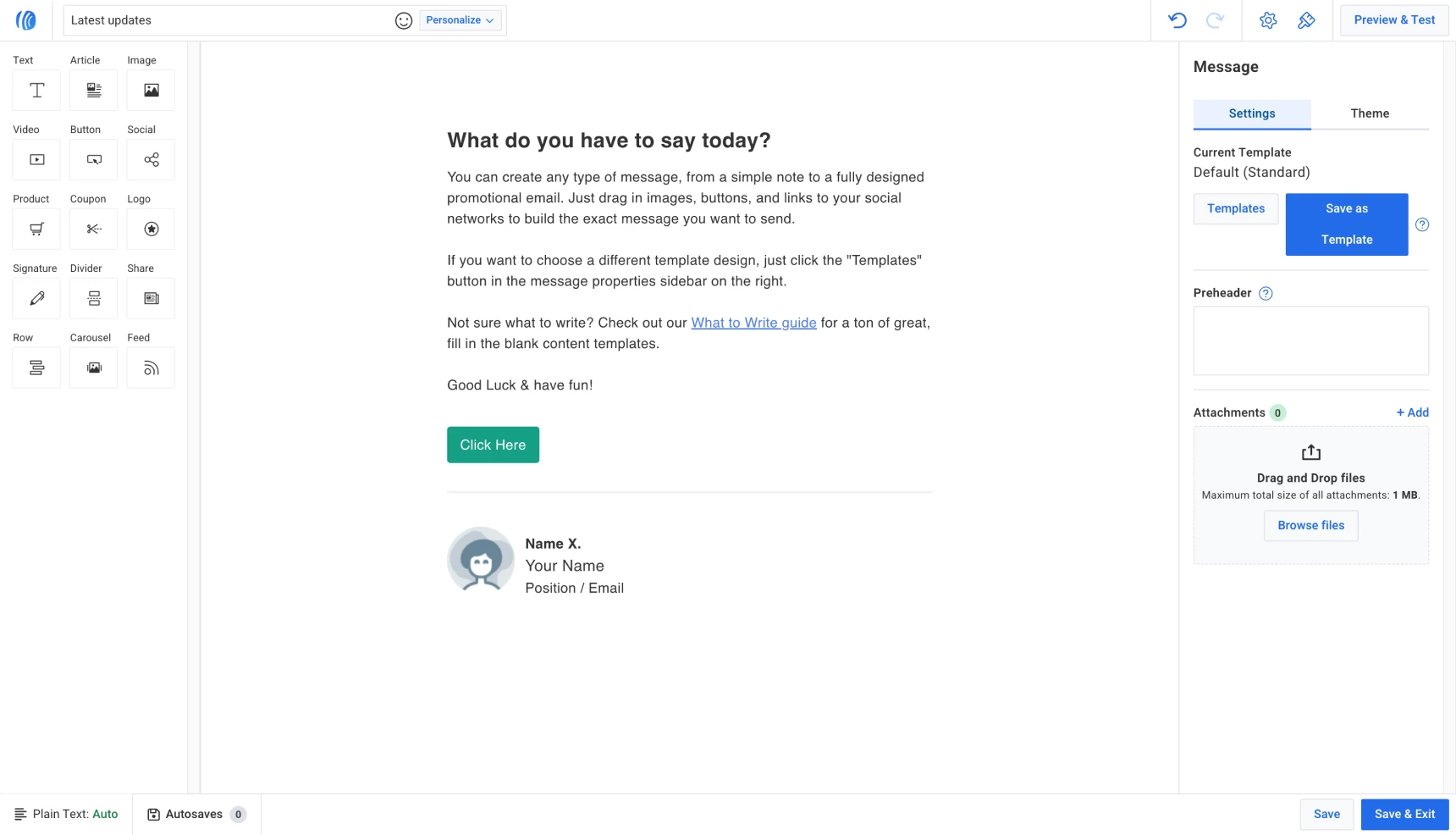The height and width of the screenshot is (835, 1456).
Task: Click the Save & Exit button
Action: (x=1404, y=814)
